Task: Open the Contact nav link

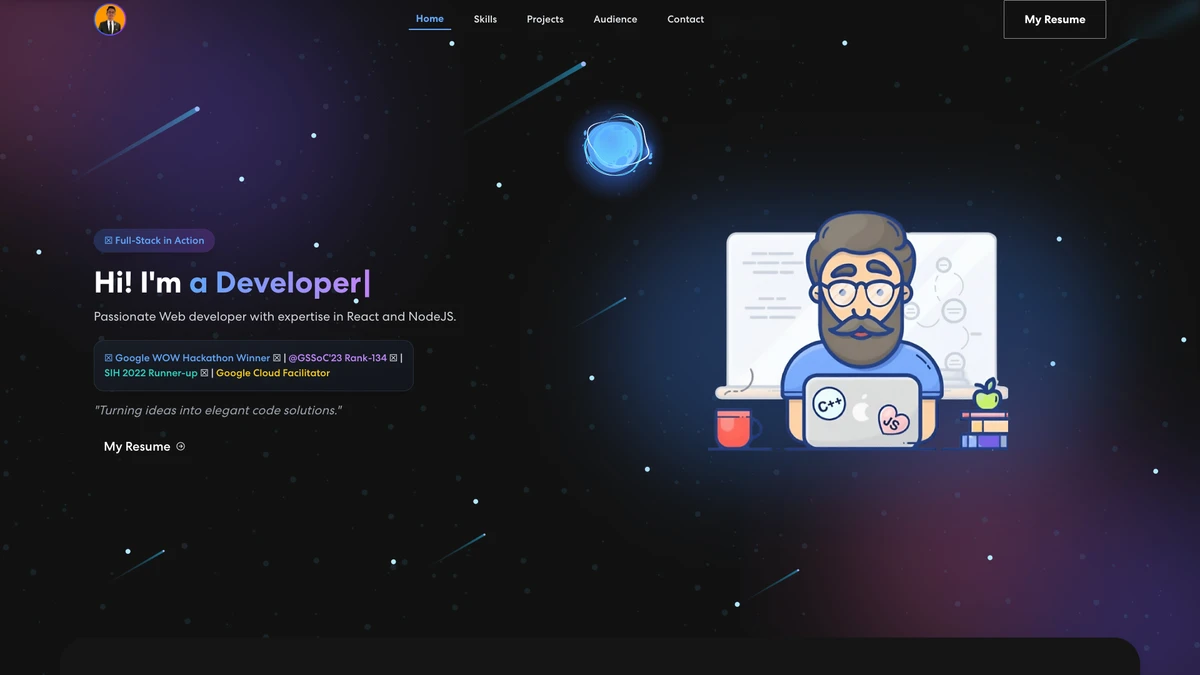Action: (686, 19)
